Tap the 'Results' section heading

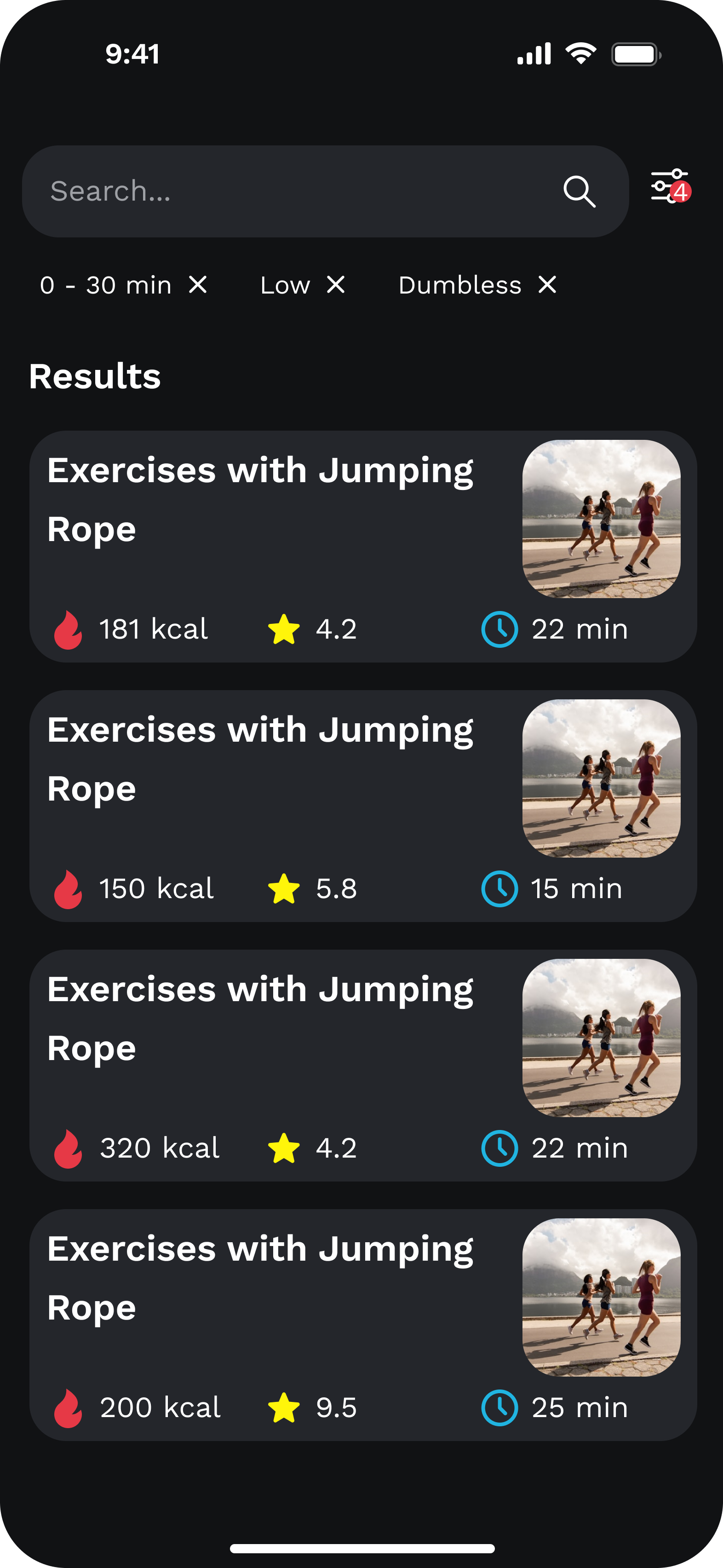95,376
